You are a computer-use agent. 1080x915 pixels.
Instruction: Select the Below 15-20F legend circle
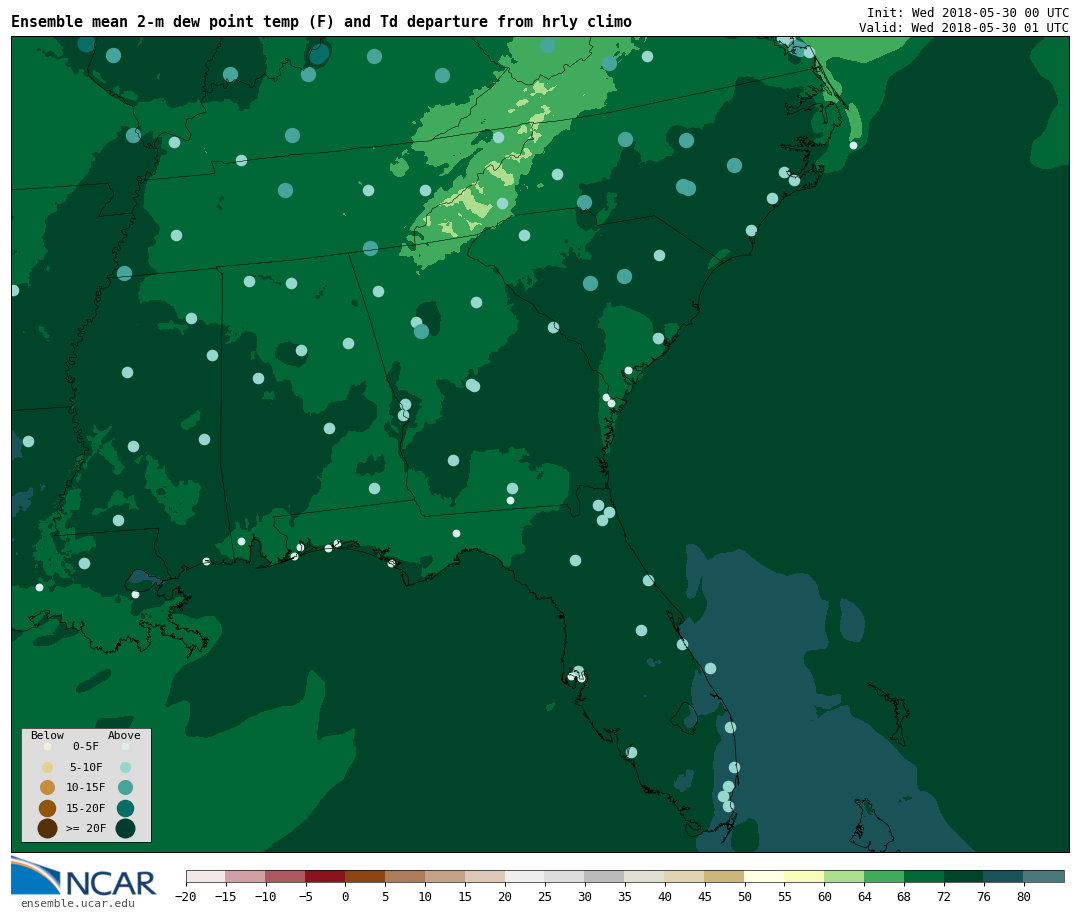coord(48,808)
